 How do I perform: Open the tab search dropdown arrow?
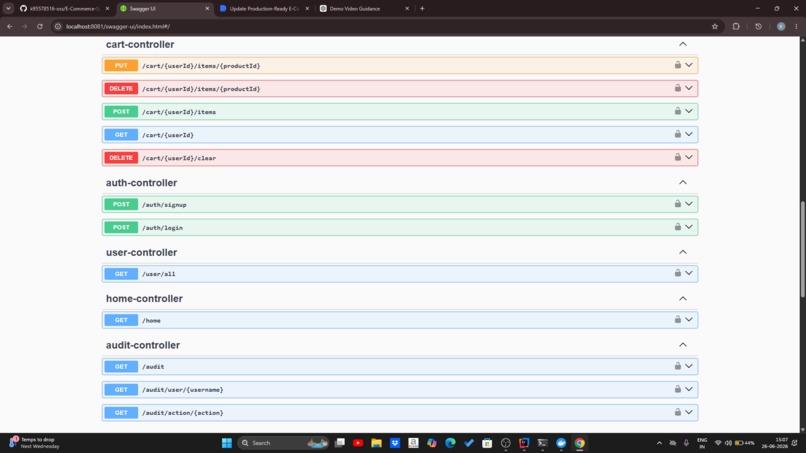click(8, 9)
